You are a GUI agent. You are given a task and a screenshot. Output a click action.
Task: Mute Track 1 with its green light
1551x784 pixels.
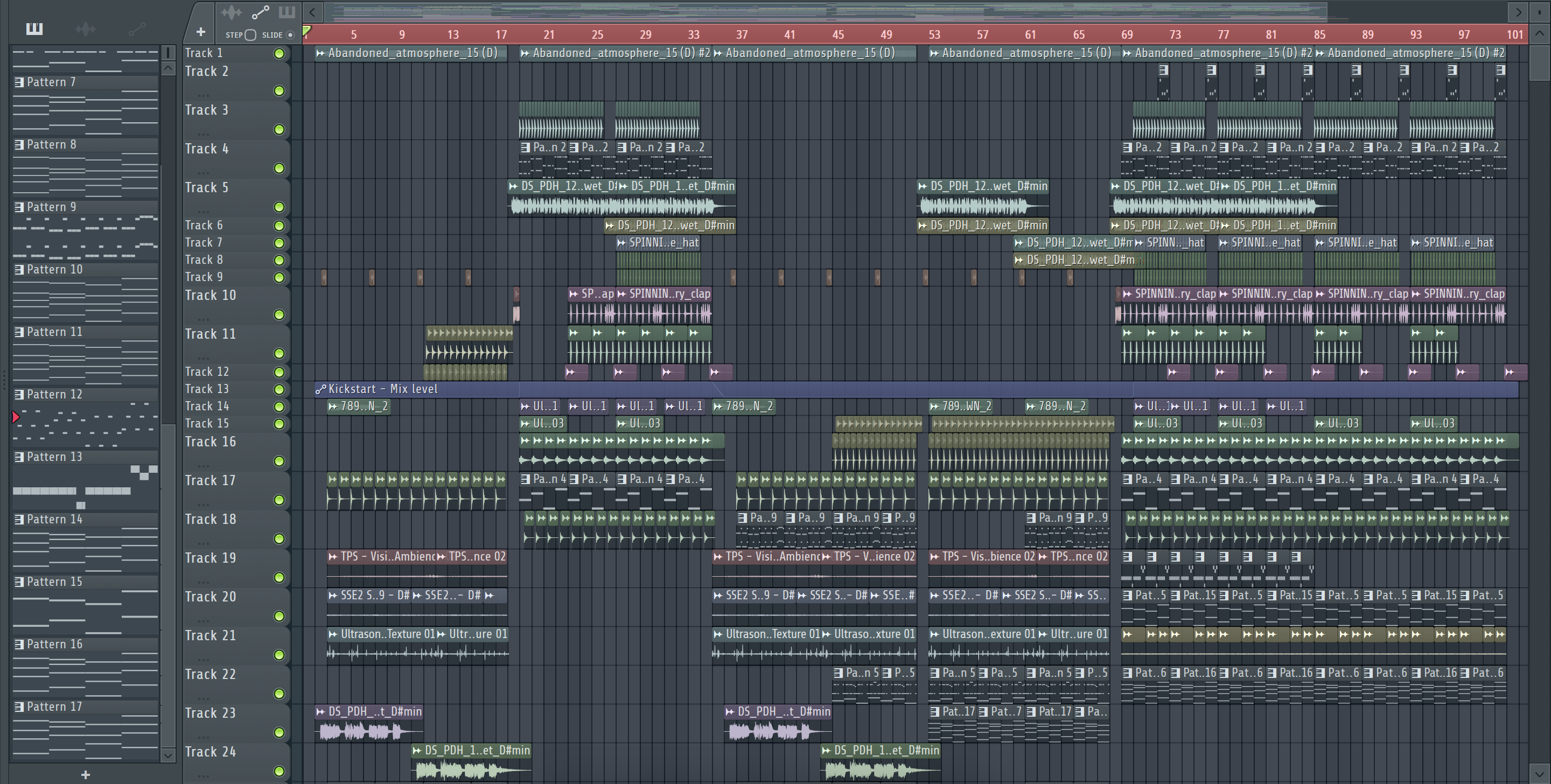[x=279, y=53]
